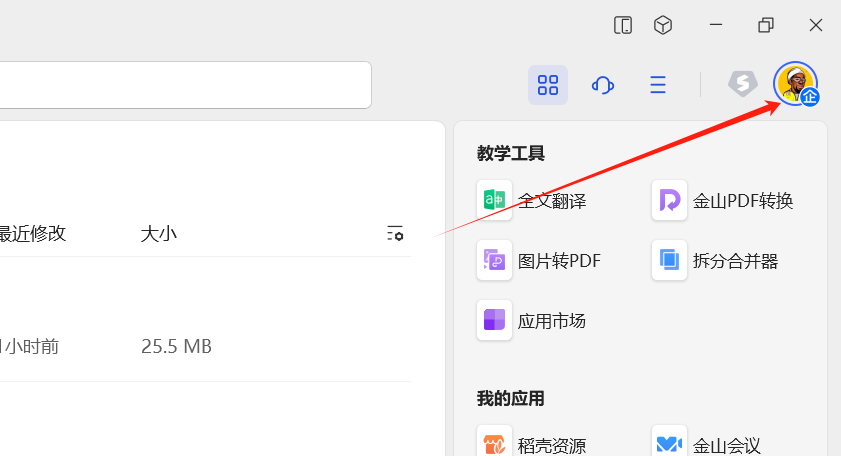Screen dimensions: 841x456
Task: Open the three-line list menu icon
Action: point(658,85)
